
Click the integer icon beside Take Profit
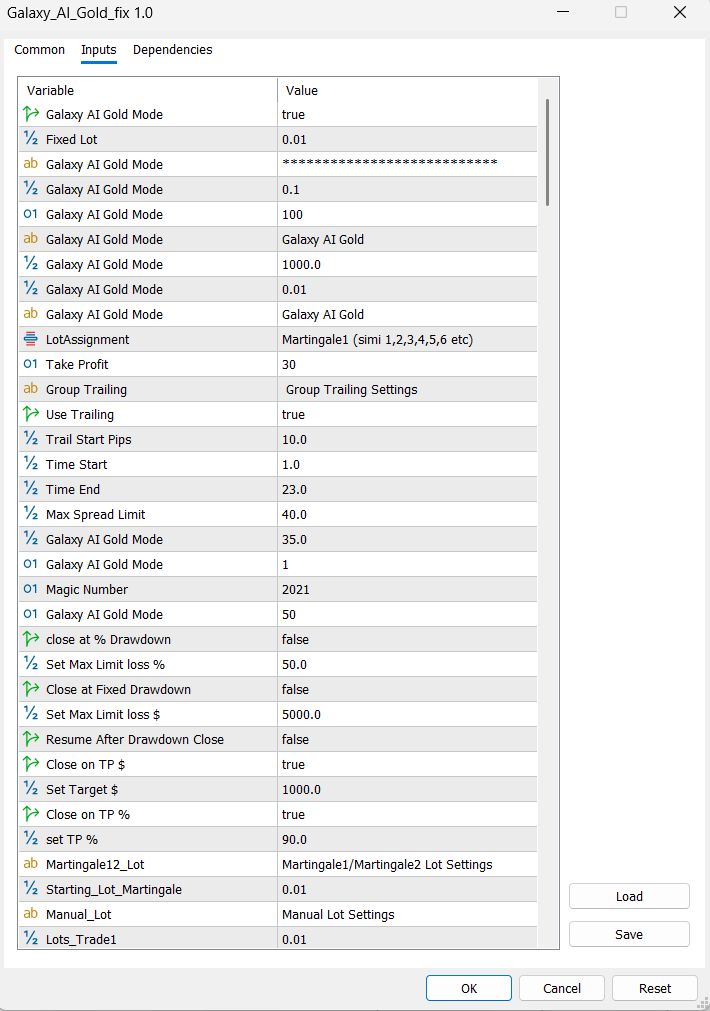[30, 365]
